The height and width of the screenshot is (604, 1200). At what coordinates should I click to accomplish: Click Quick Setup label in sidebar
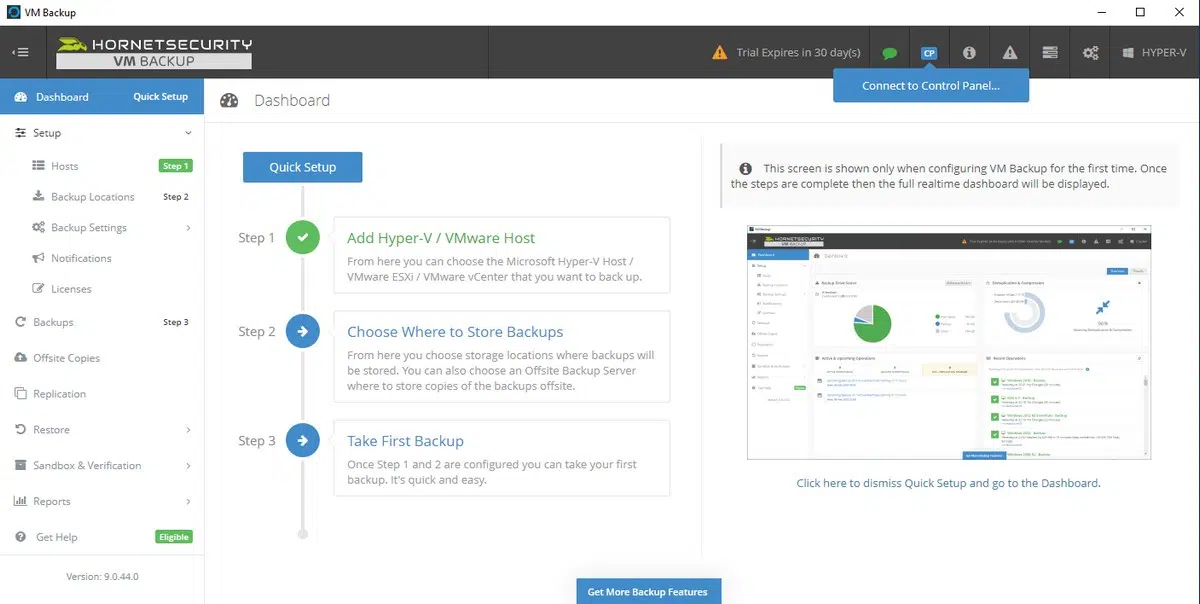(x=160, y=97)
